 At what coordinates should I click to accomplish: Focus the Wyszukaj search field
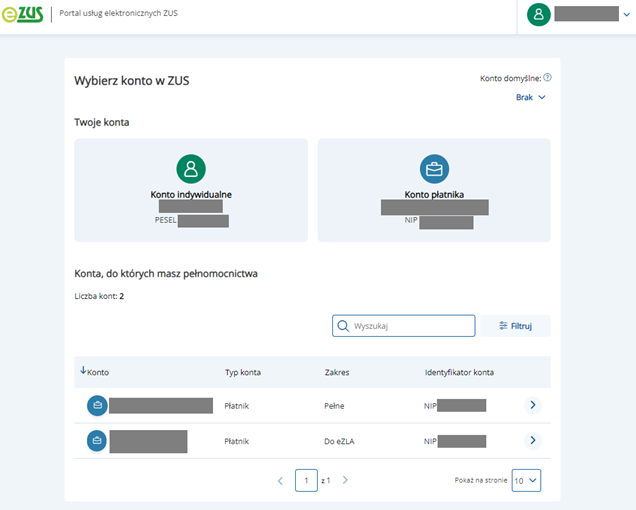tap(404, 326)
